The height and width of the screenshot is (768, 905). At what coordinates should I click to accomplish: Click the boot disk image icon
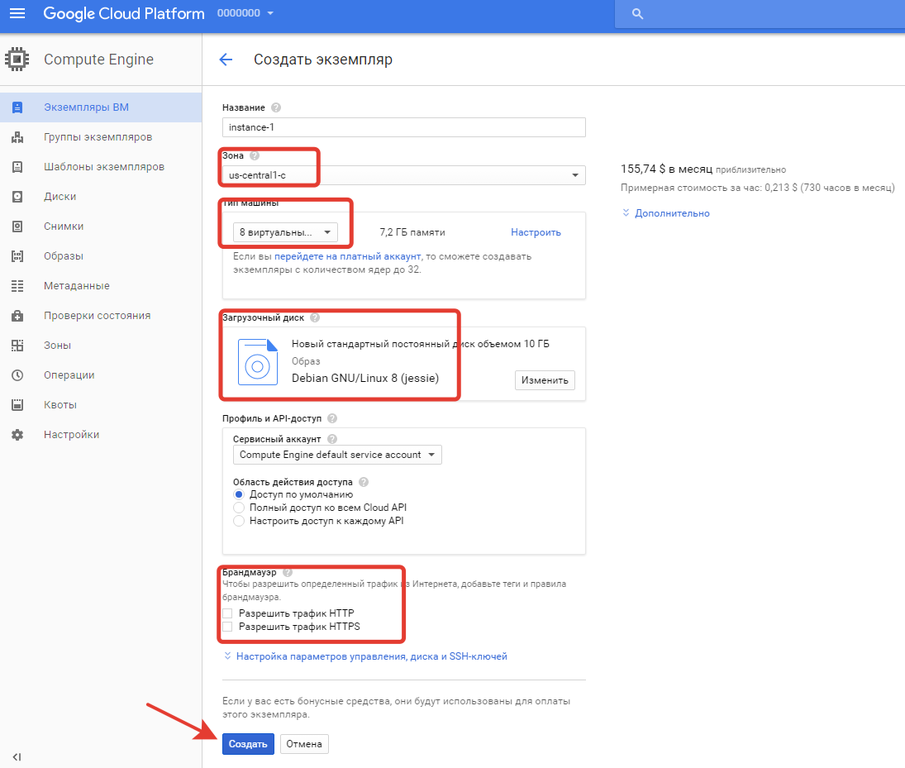pos(257,362)
